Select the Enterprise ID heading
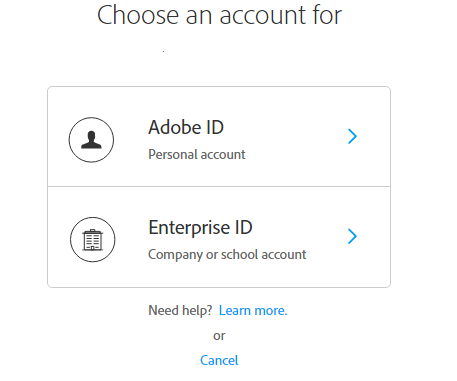Image resolution: width=457 pixels, height=381 pixels. (200, 227)
